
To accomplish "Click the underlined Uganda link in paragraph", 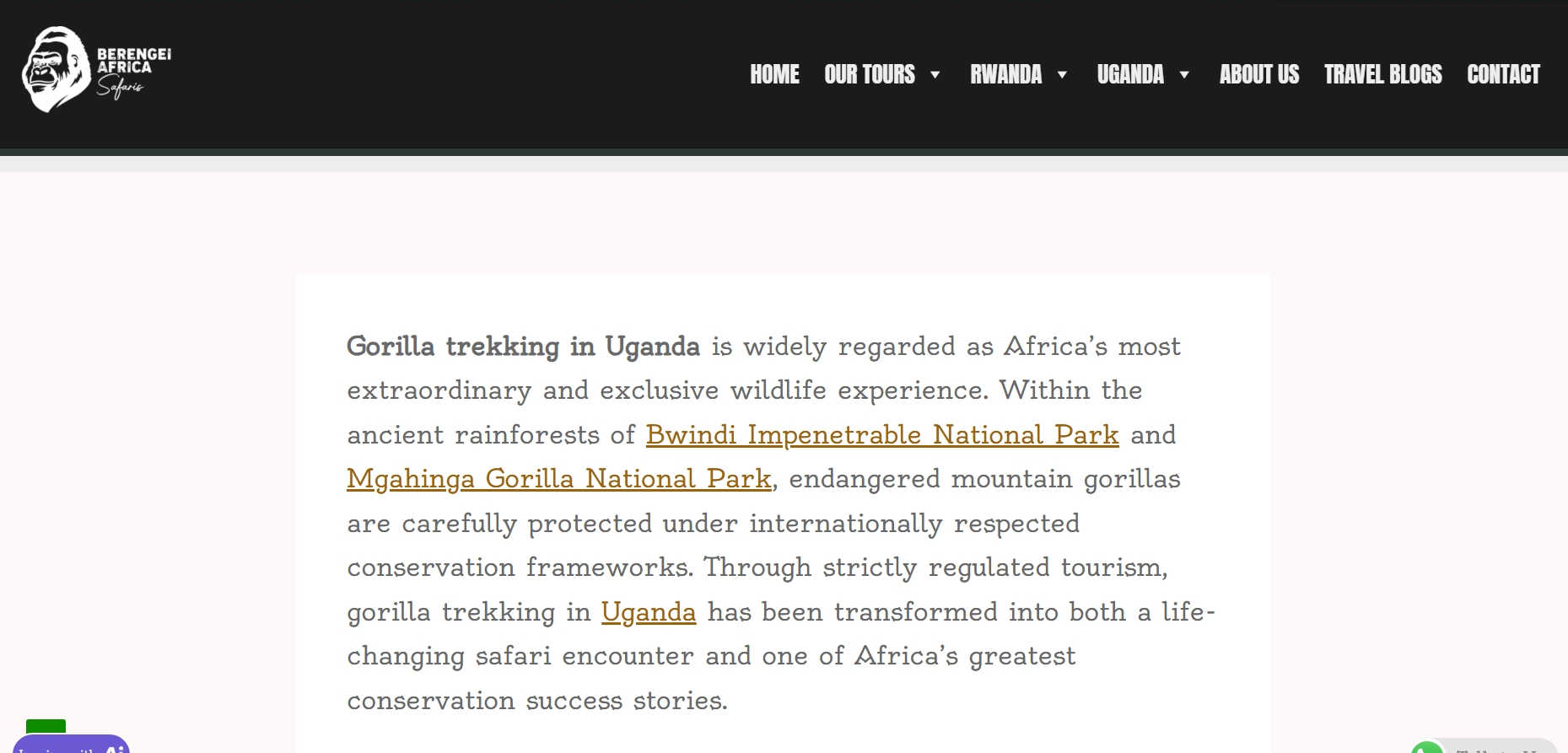I will point(647,612).
